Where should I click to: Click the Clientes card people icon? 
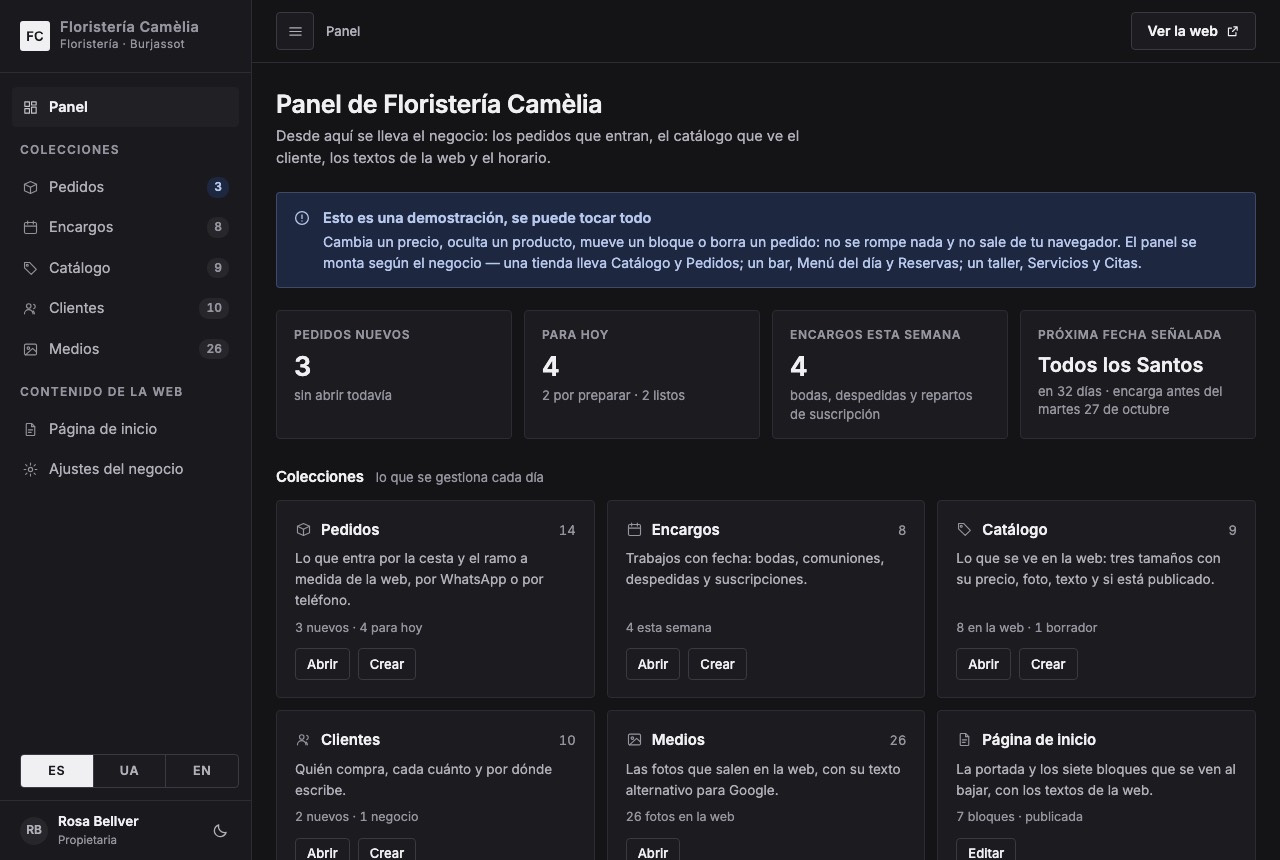coord(303,739)
